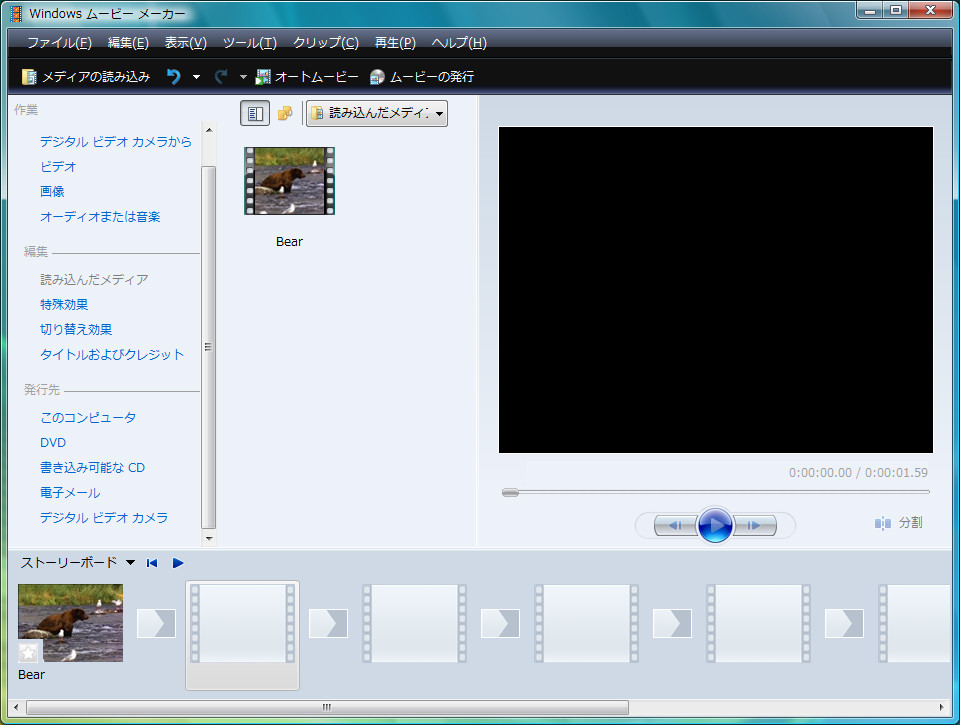The height and width of the screenshot is (725, 960).
Task: Expand the ストーリーボード view dropdown
Action: pyautogui.click(x=131, y=563)
